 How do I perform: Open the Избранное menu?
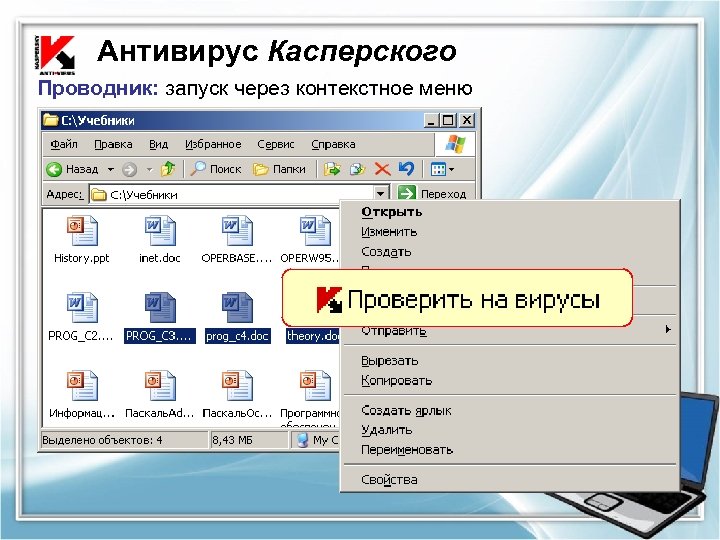click(213, 144)
